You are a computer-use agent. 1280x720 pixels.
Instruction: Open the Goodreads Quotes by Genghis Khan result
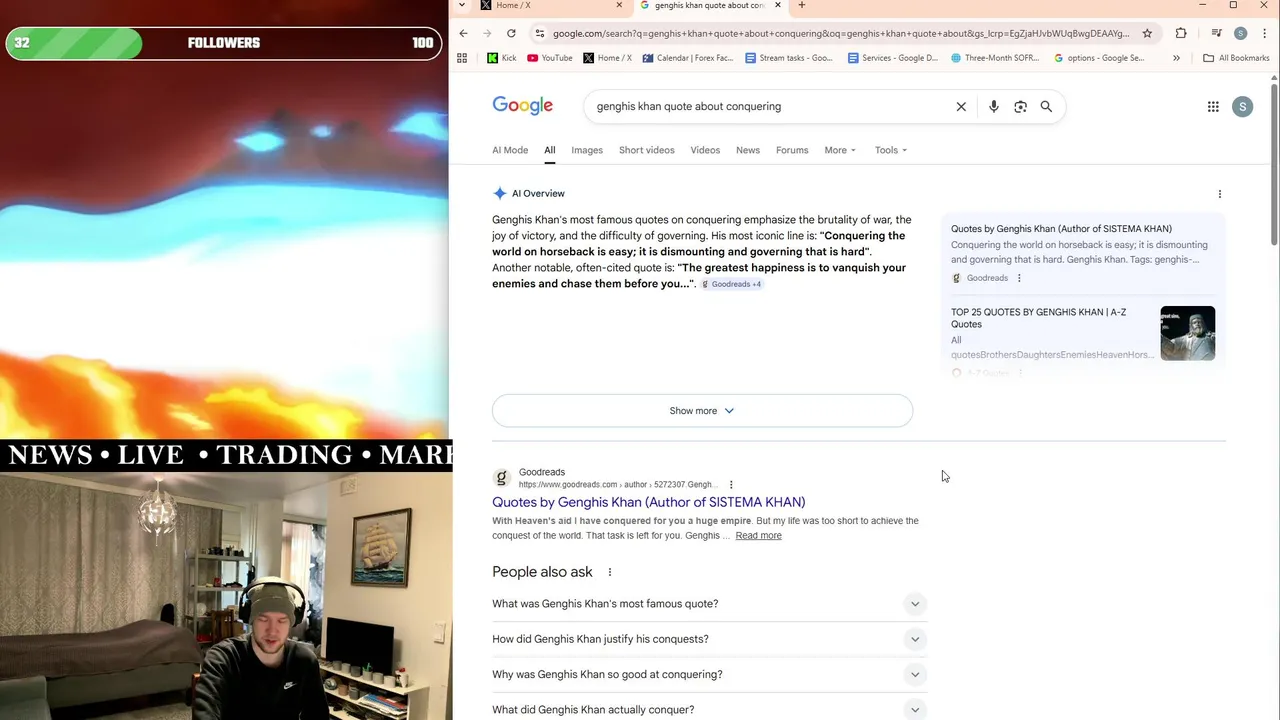(648, 502)
